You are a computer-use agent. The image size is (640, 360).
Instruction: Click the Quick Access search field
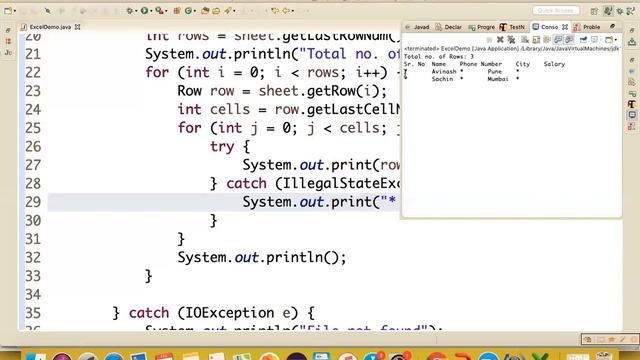pyautogui.click(x=556, y=11)
